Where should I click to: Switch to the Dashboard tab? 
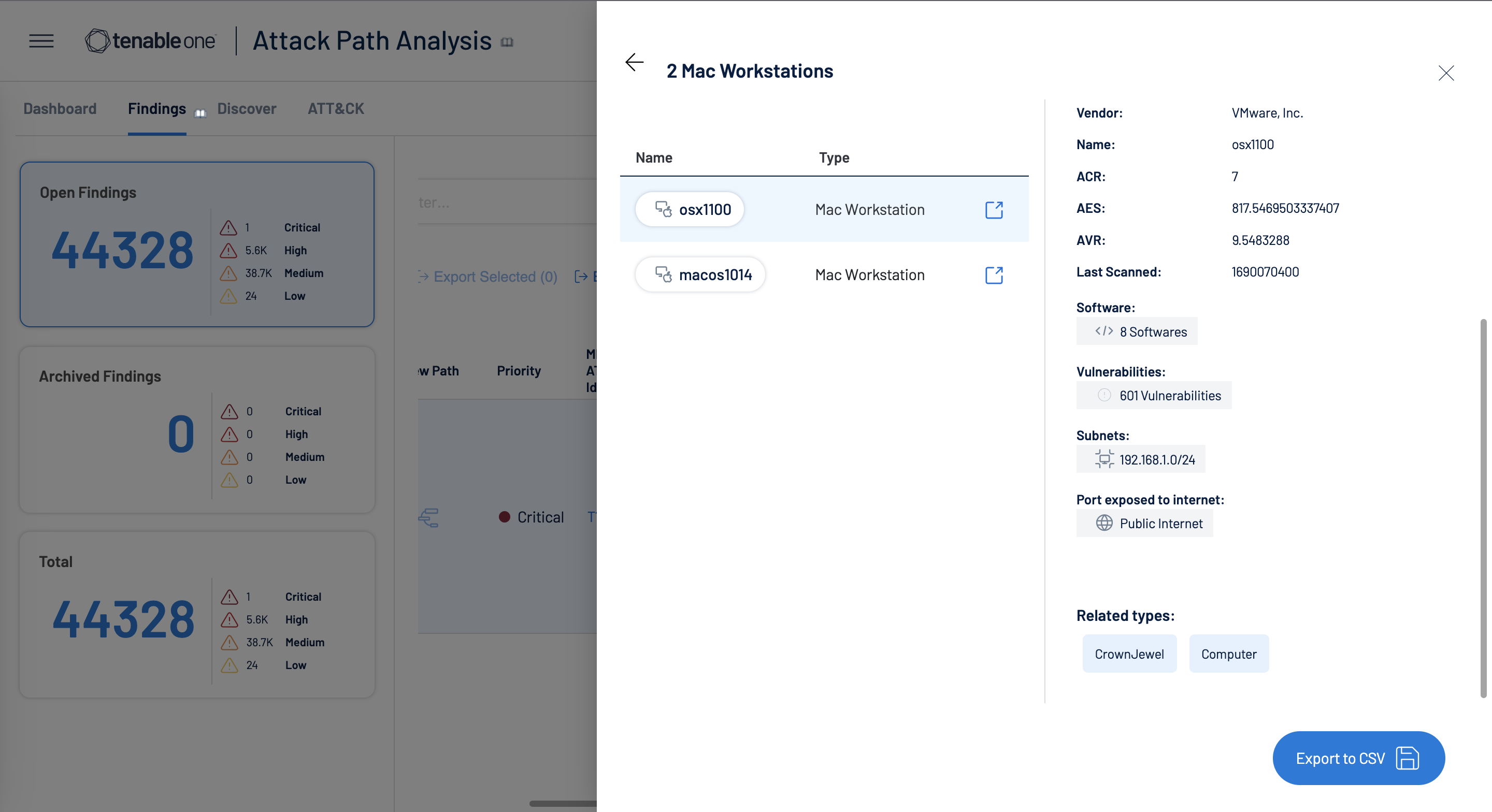59,108
